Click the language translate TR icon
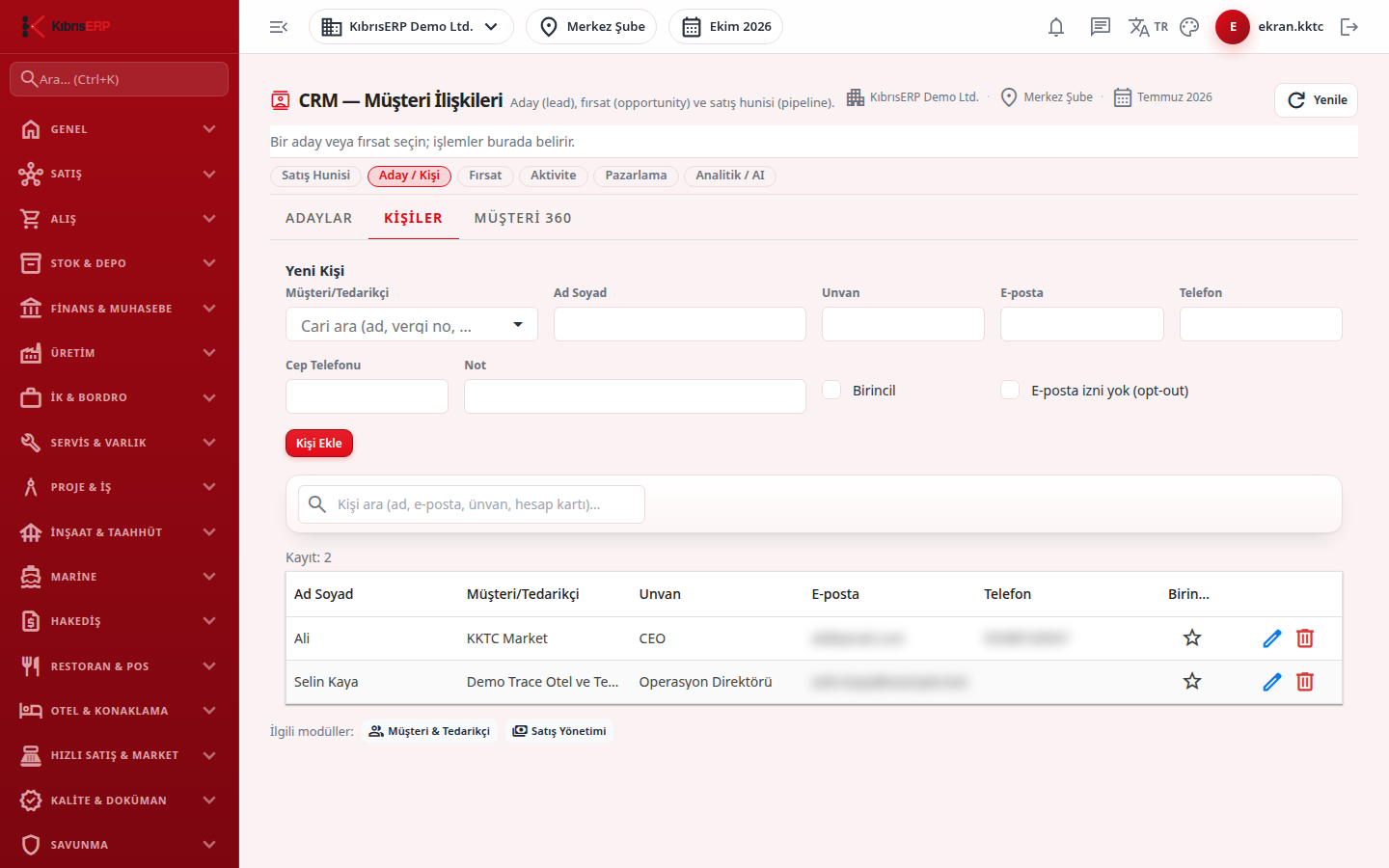Screen dimensions: 1389x868 (1148, 27)
